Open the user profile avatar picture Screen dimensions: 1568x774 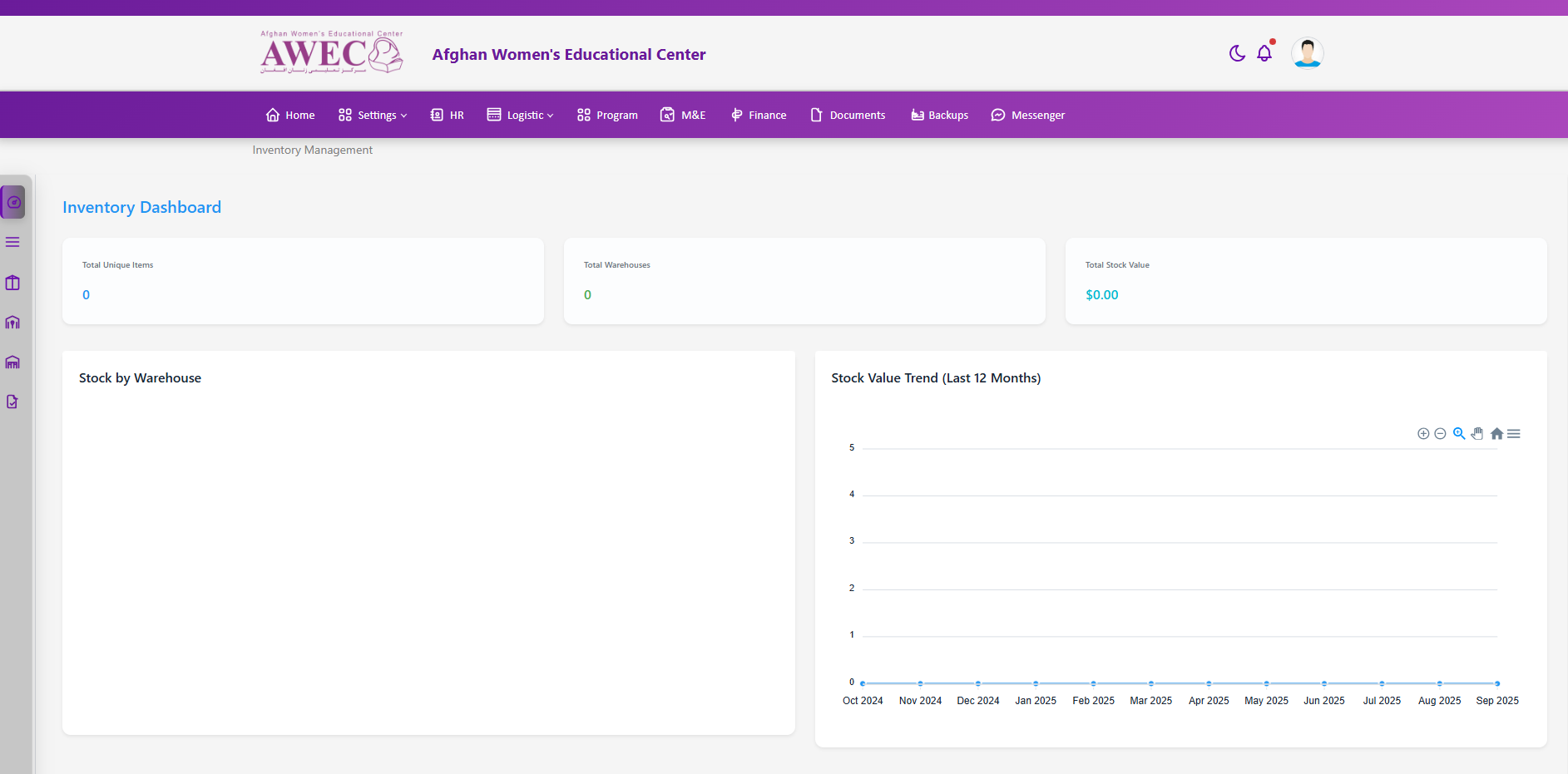click(x=1307, y=52)
